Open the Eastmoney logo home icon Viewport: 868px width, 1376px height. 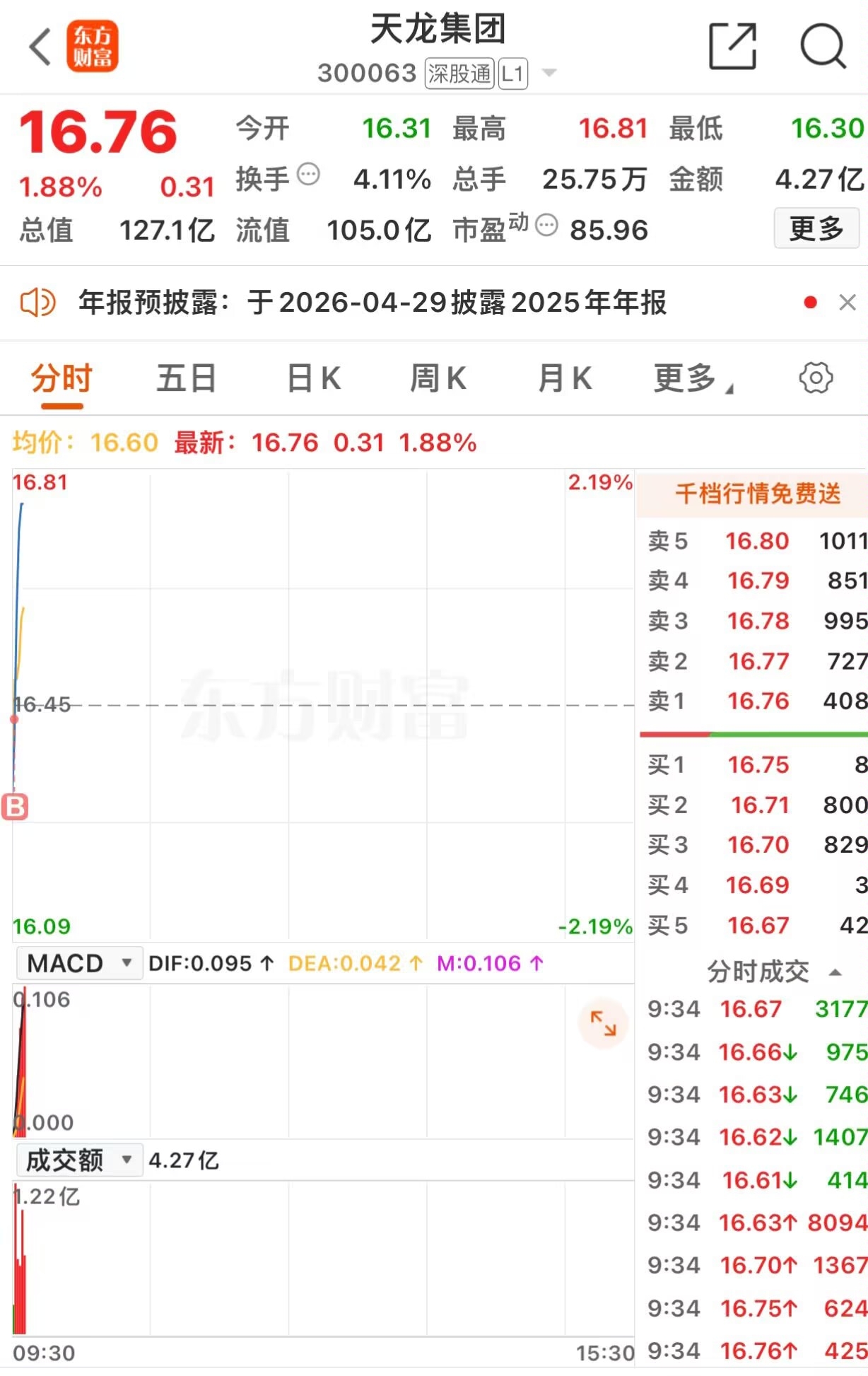coord(93,47)
